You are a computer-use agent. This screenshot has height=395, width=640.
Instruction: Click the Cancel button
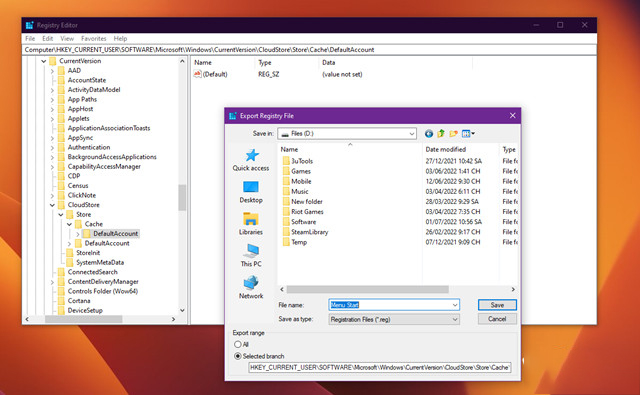point(497,319)
